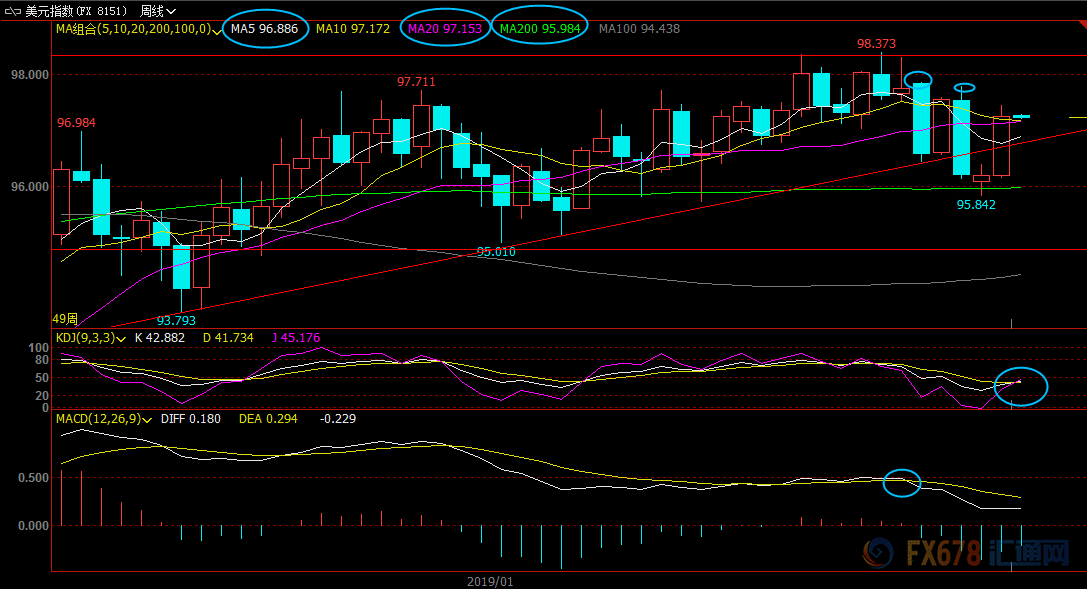Open the 周线 period dropdown

point(157,11)
